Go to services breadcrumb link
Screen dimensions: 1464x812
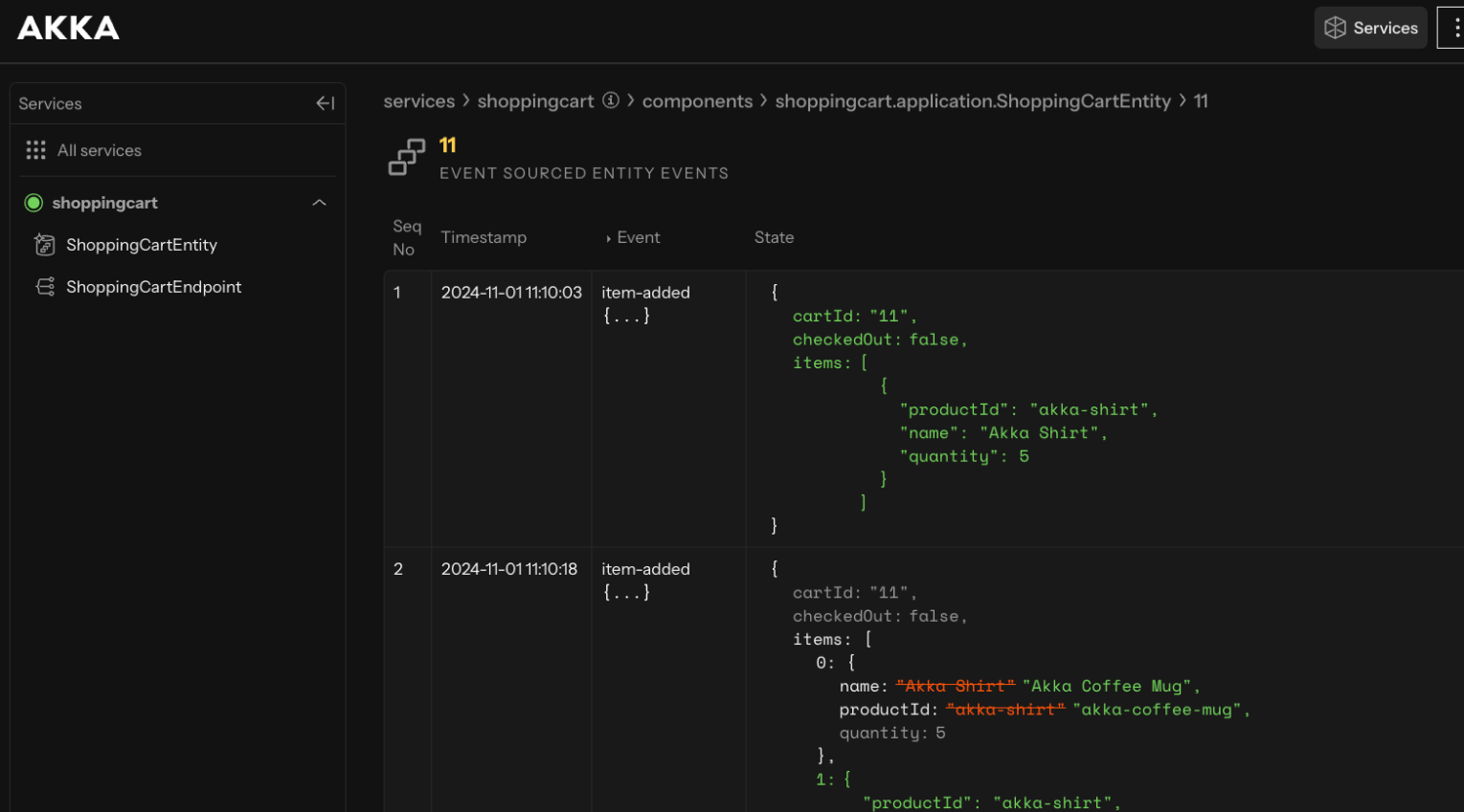[419, 101]
